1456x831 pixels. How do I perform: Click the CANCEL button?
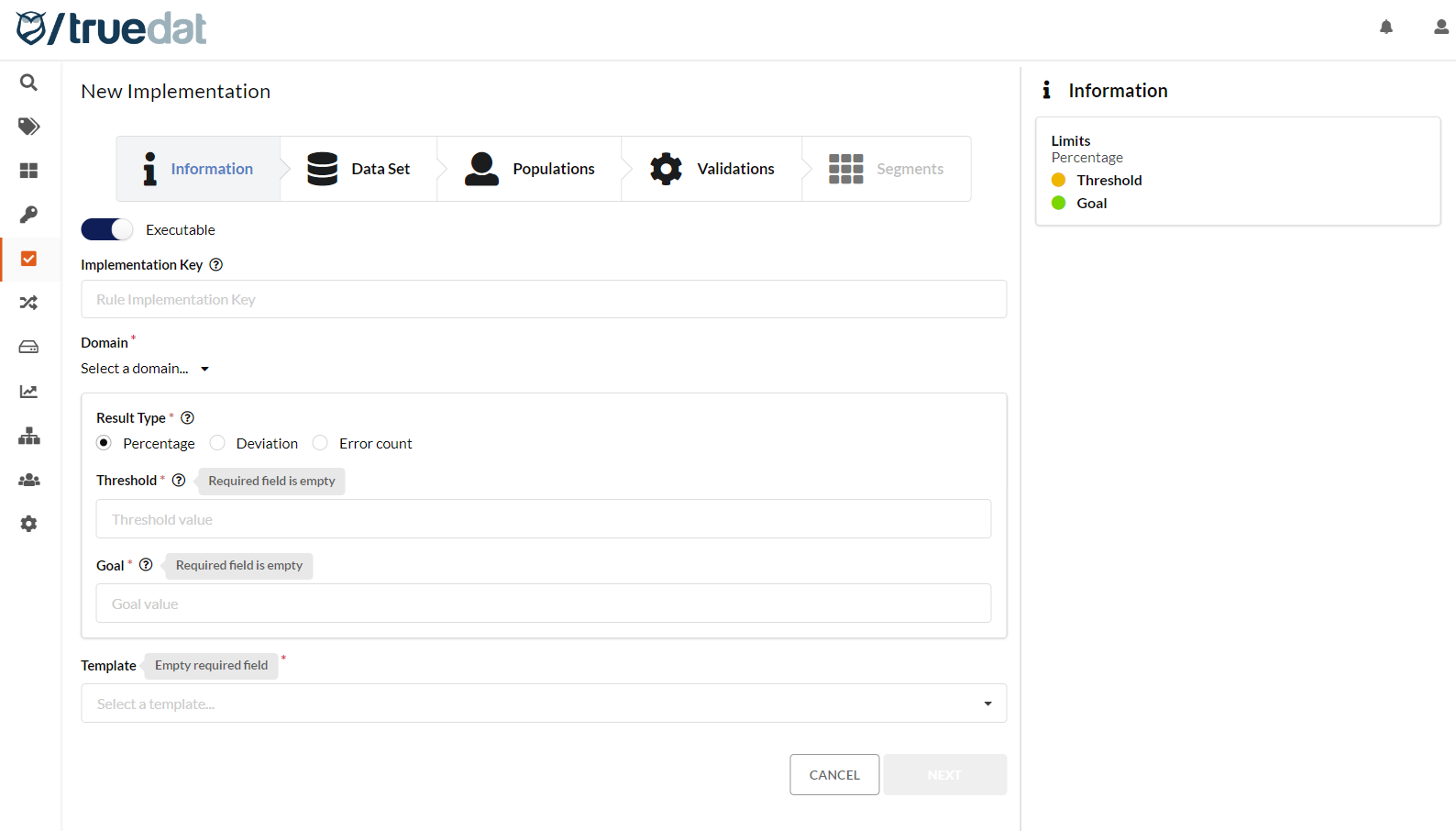click(x=833, y=775)
